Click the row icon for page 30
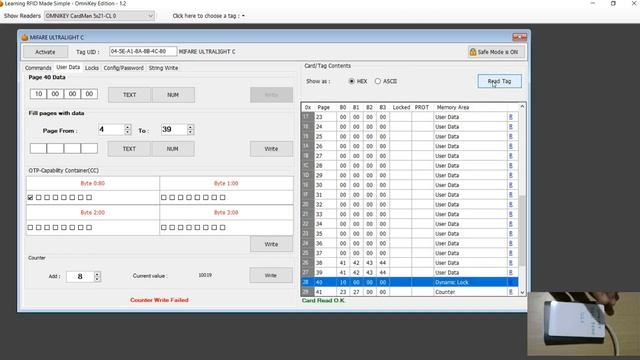This screenshot has width=640, height=360. [x=511, y=185]
